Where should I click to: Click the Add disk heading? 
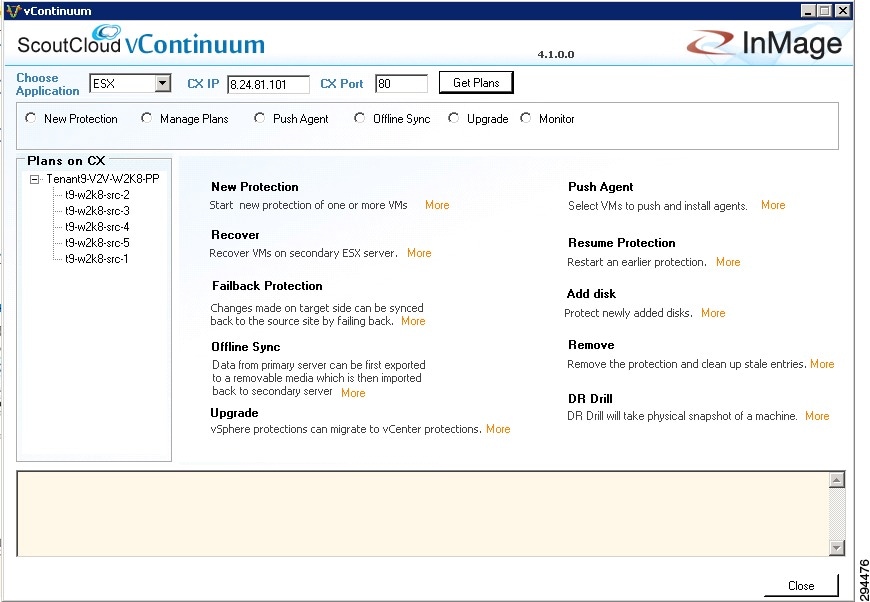591,294
